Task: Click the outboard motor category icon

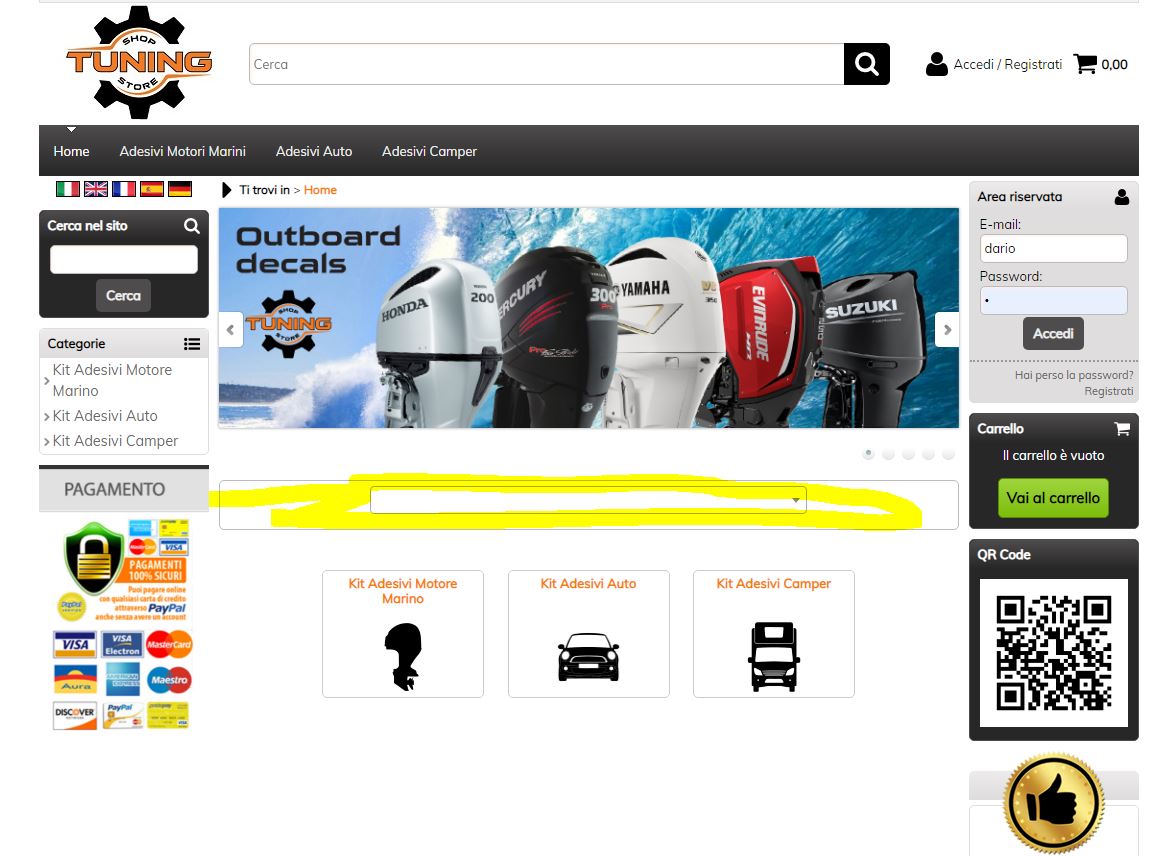Action: click(x=403, y=656)
